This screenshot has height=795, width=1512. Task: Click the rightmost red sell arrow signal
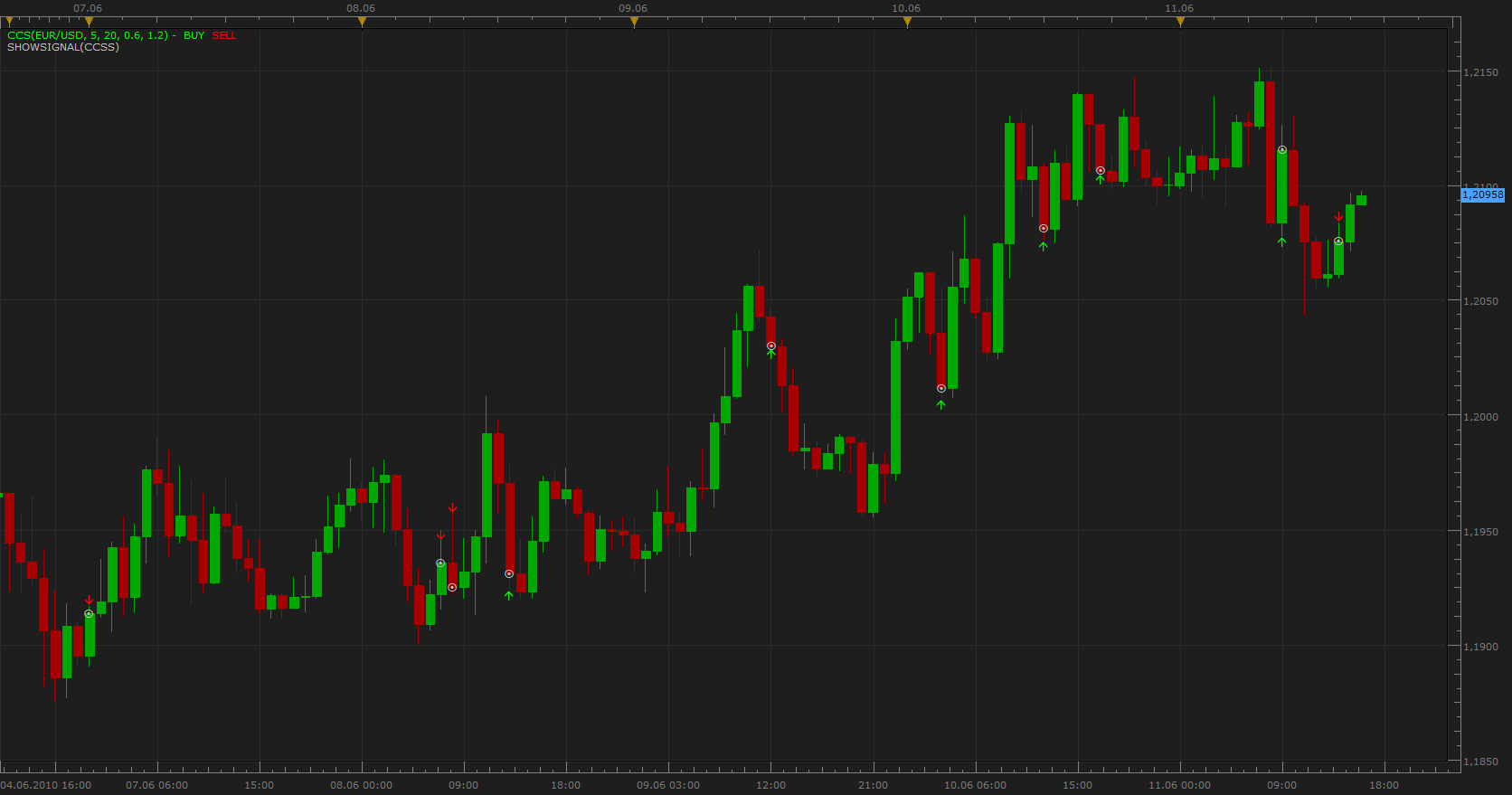point(1338,217)
